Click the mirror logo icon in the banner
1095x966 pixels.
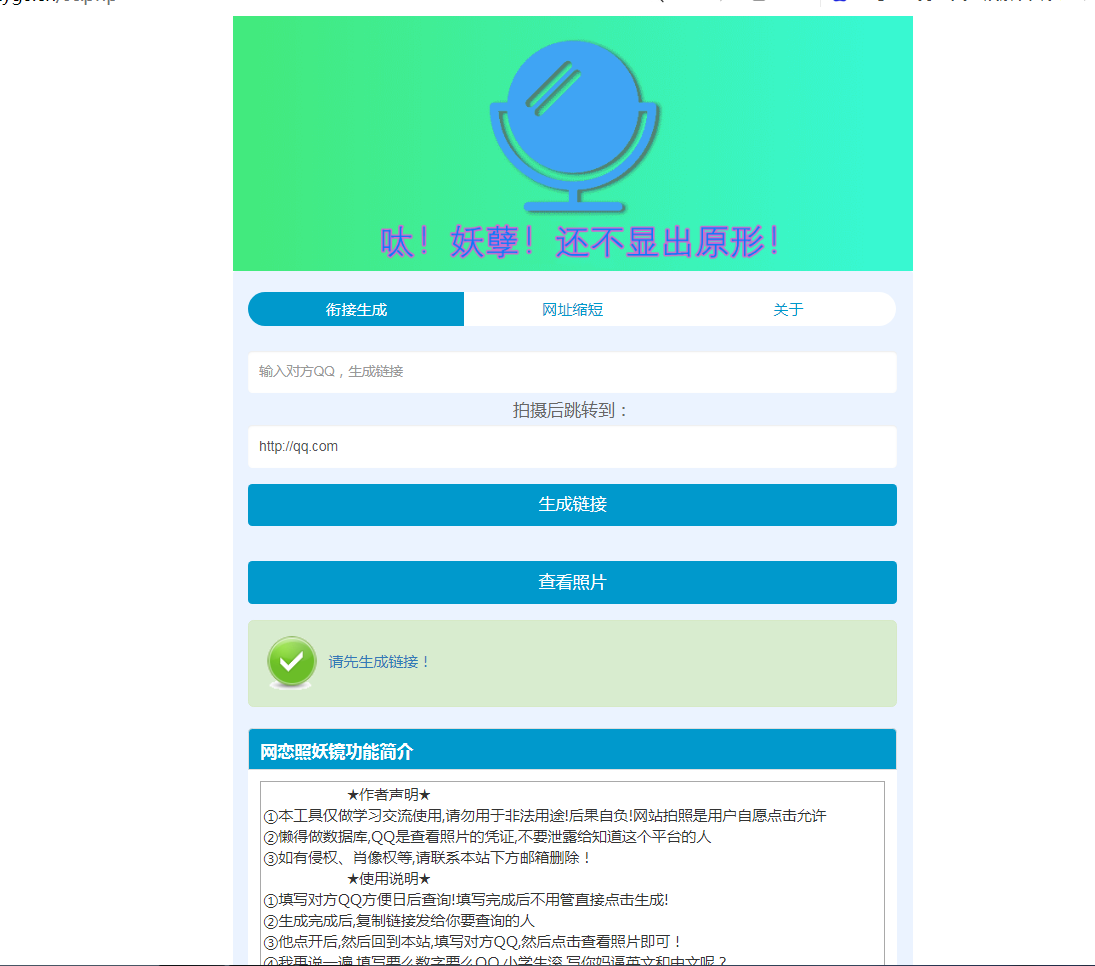click(572, 120)
